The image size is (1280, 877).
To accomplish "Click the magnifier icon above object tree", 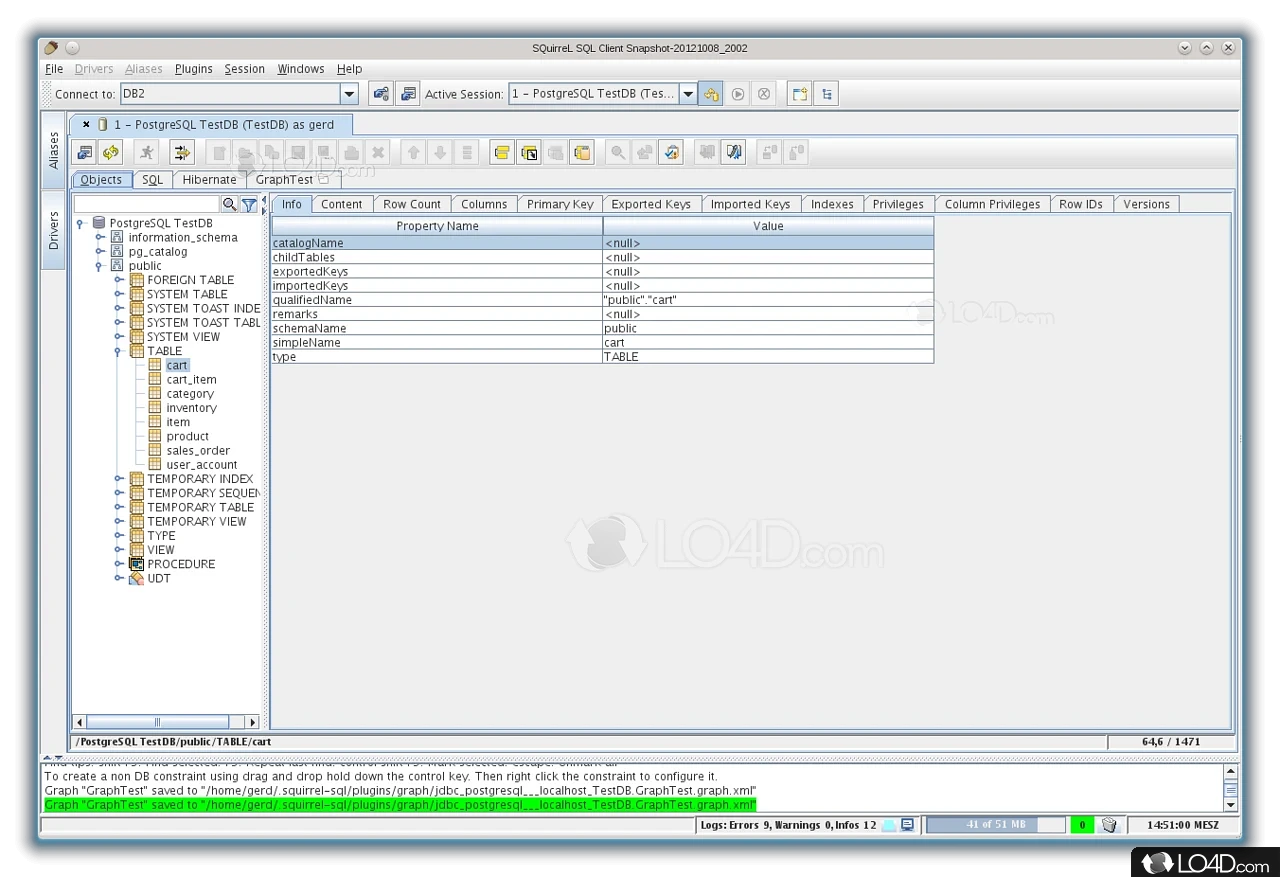I will click(x=229, y=204).
